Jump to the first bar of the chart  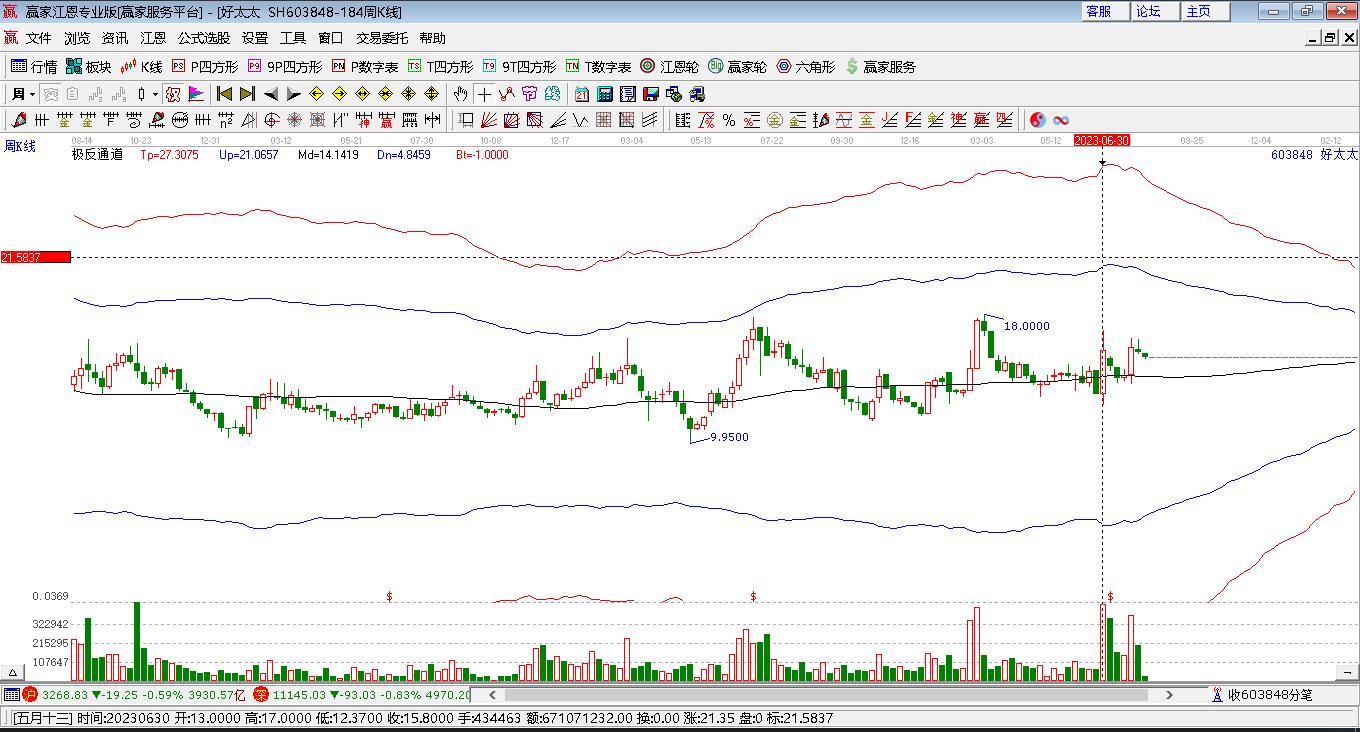225,94
